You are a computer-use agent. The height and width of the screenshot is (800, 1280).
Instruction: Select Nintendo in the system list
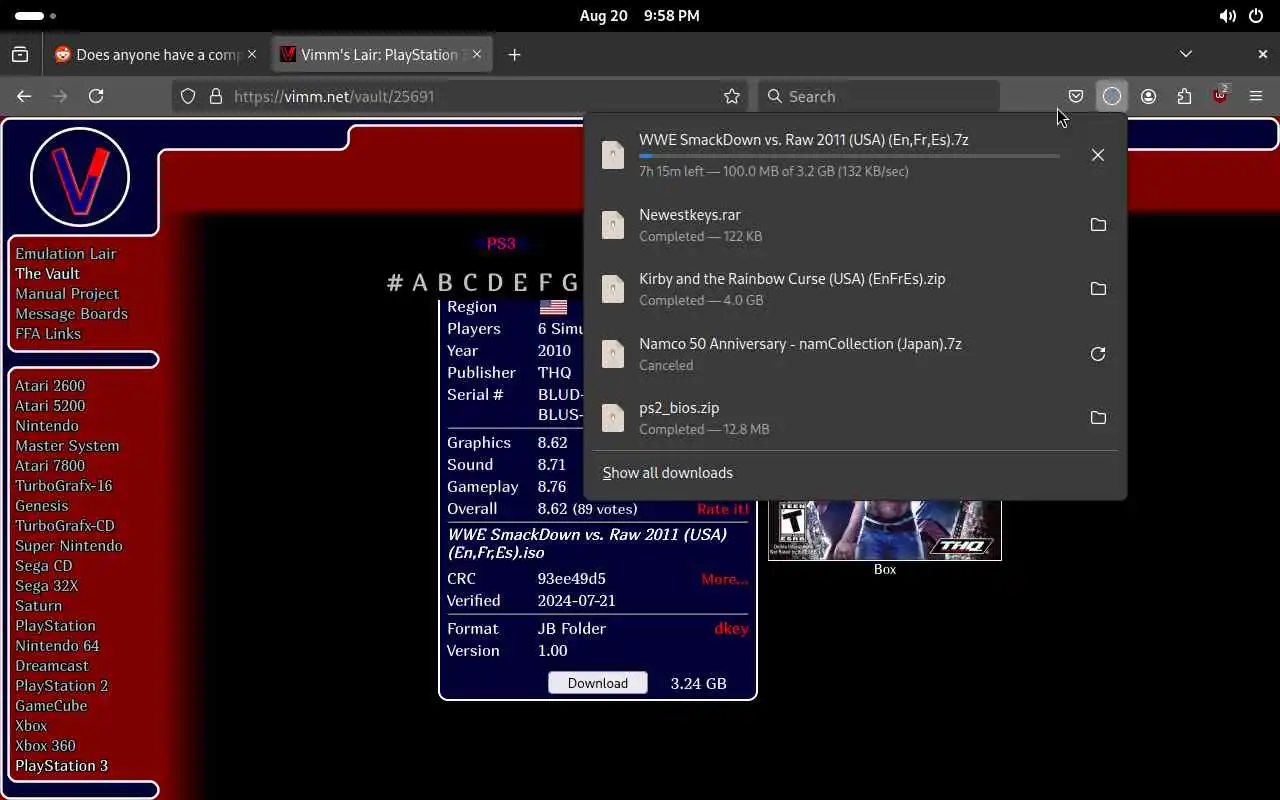47,426
